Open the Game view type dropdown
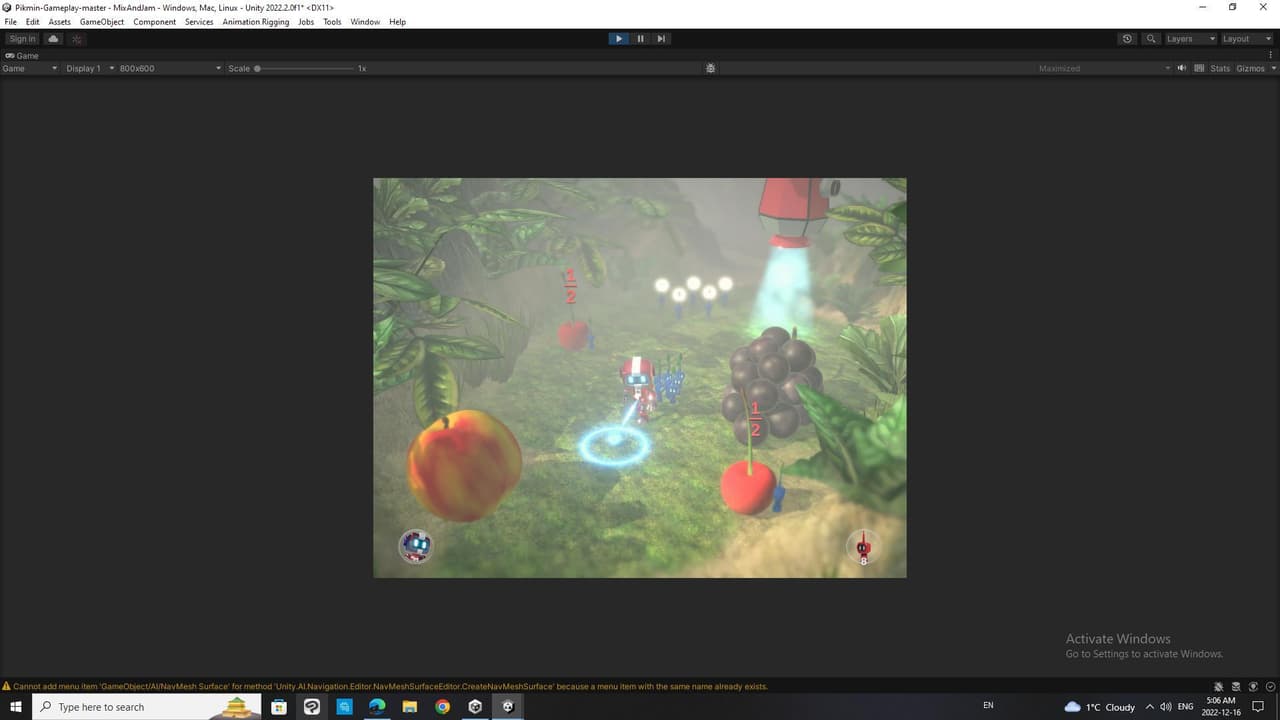 [x=30, y=69]
